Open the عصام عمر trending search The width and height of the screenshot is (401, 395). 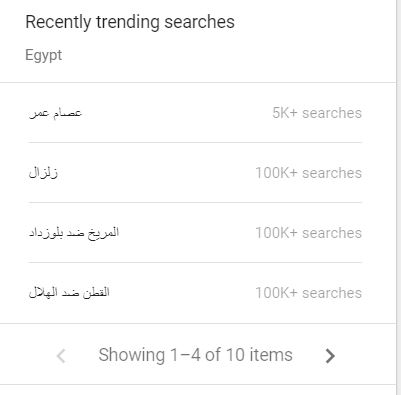[x=55, y=113]
